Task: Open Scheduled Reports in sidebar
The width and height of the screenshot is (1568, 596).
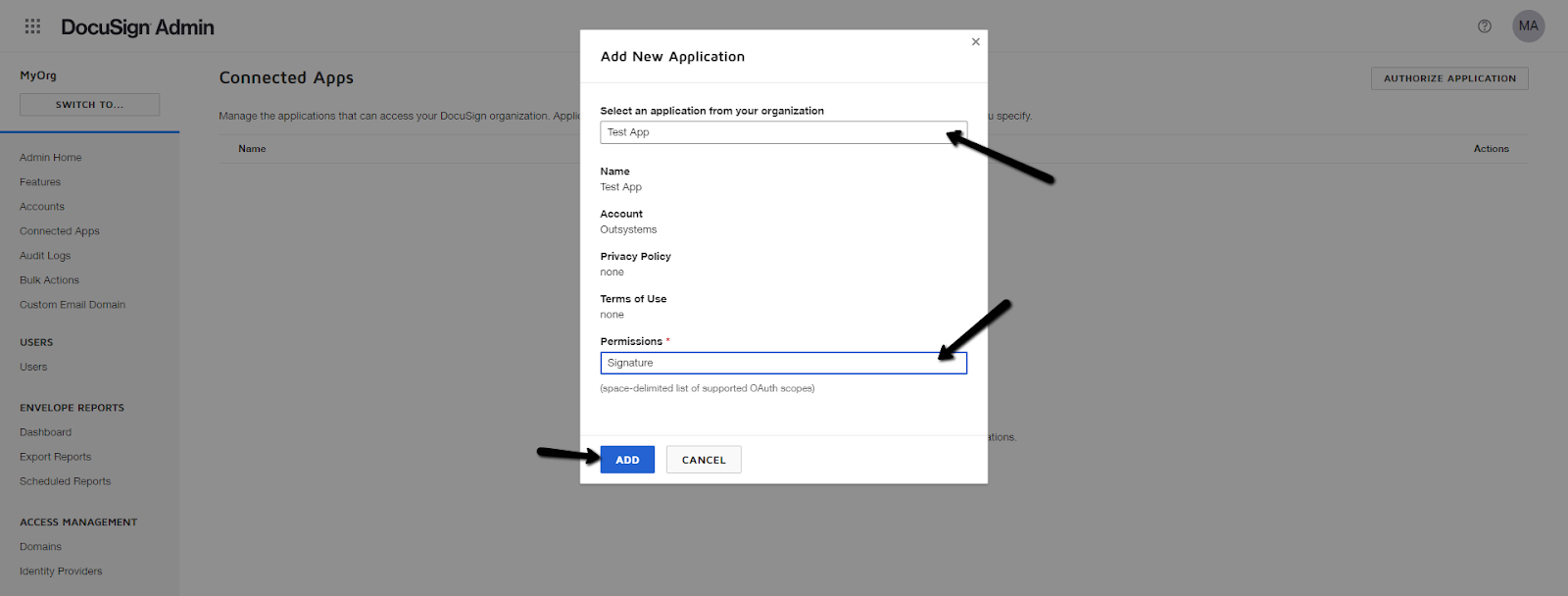Action: click(x=65, y=481)
